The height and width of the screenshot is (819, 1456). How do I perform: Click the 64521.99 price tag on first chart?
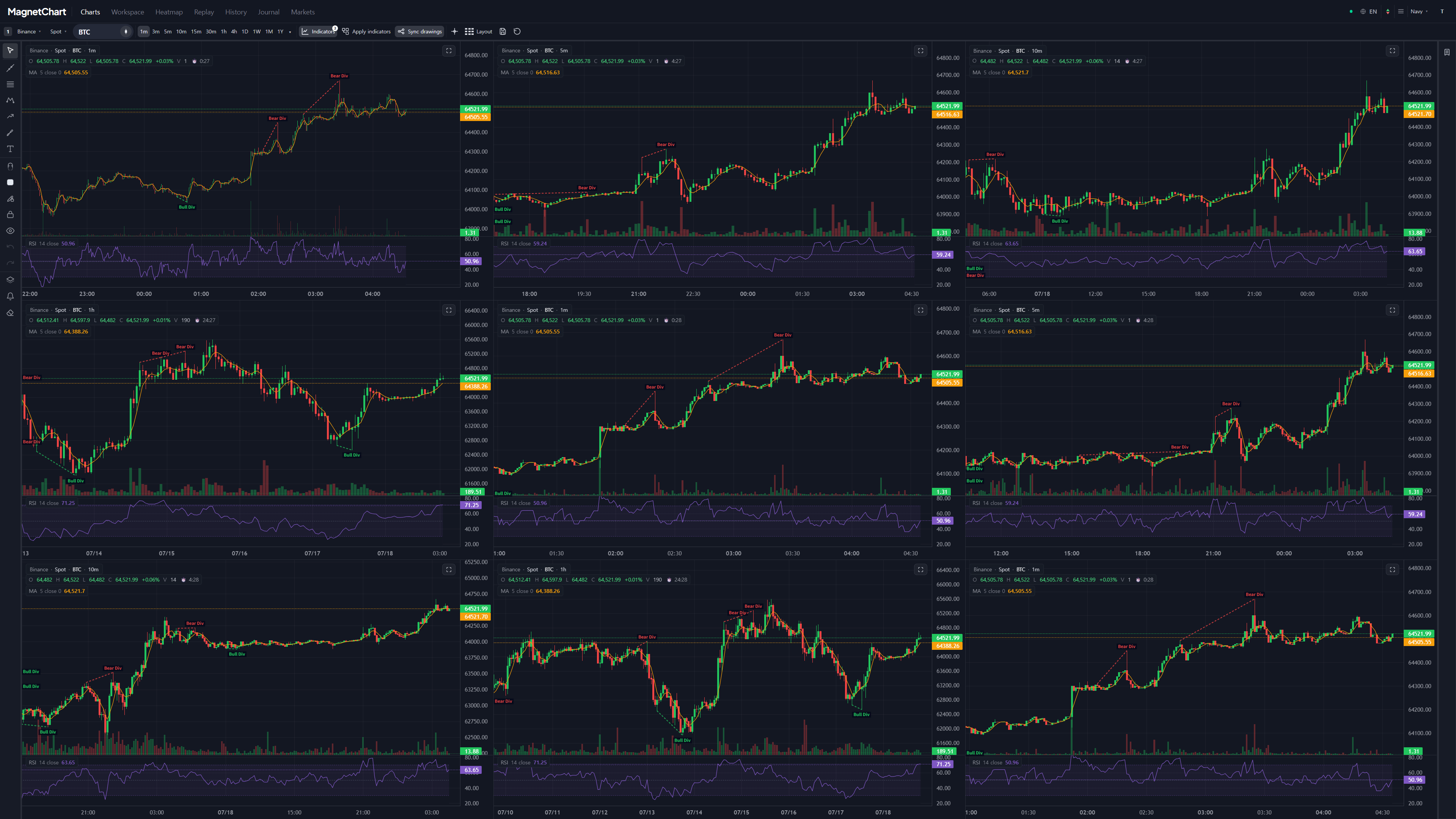click(476, 109)
